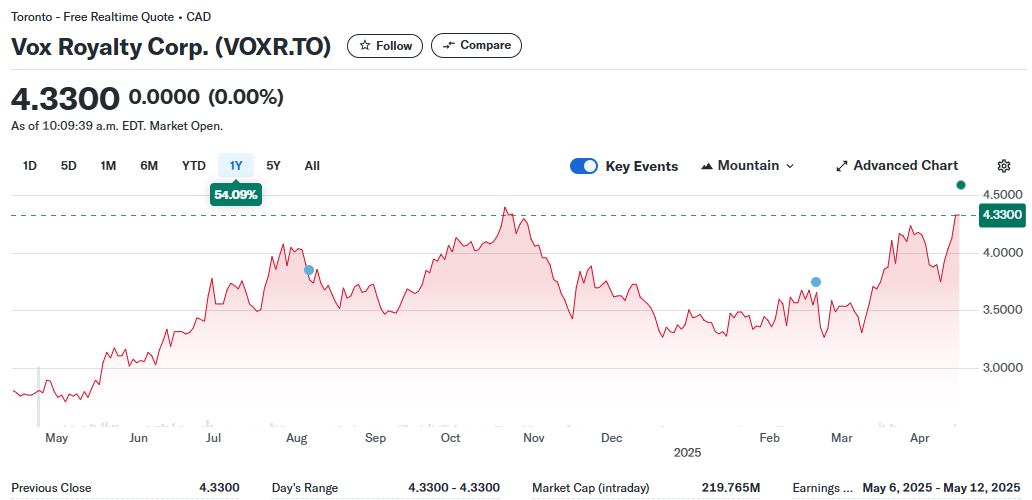Open the Compare stocks button
1032x500 pixels.
tap(477, 45)
